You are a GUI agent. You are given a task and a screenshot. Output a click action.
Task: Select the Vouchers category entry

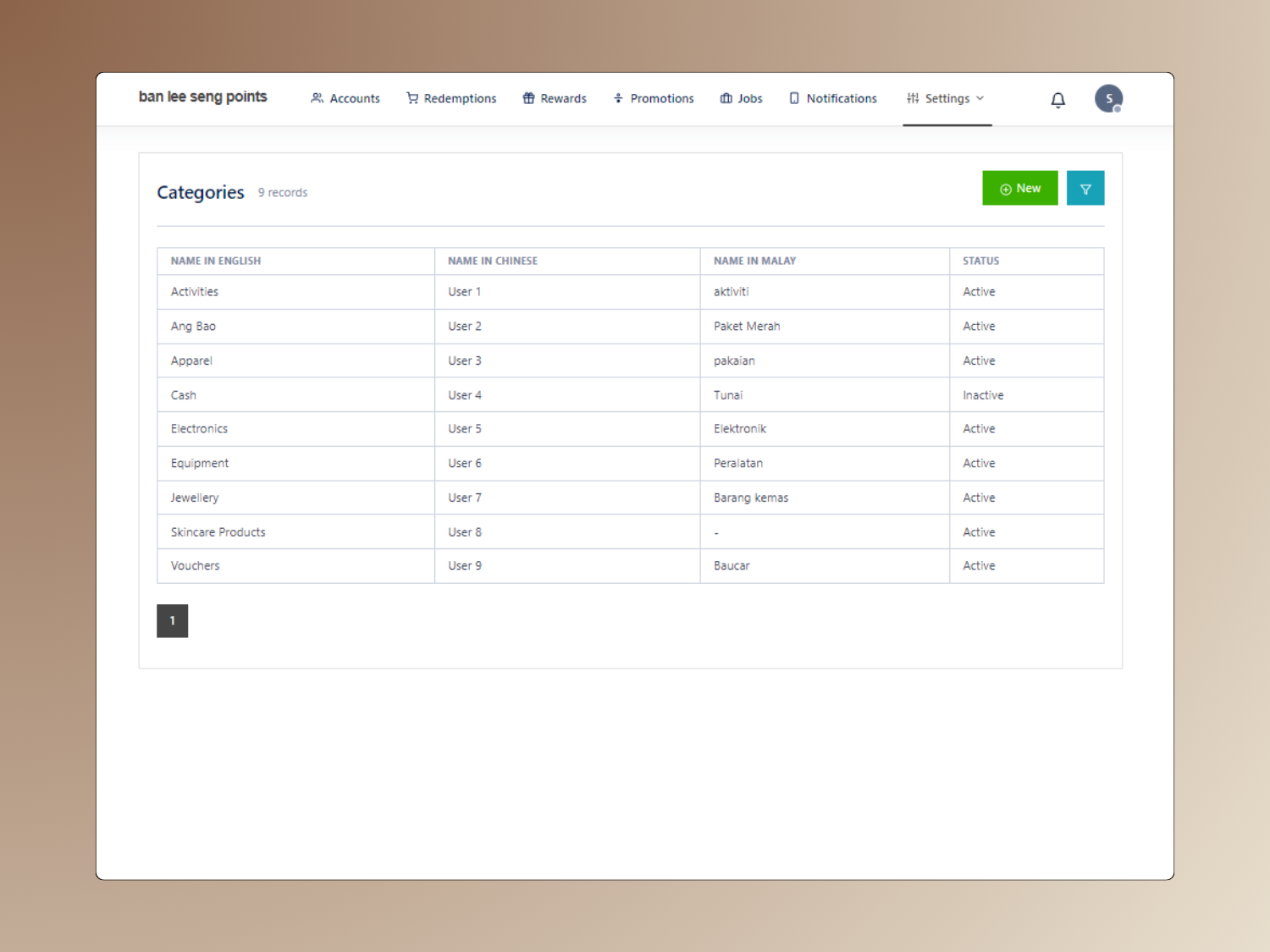click(196, 566)
